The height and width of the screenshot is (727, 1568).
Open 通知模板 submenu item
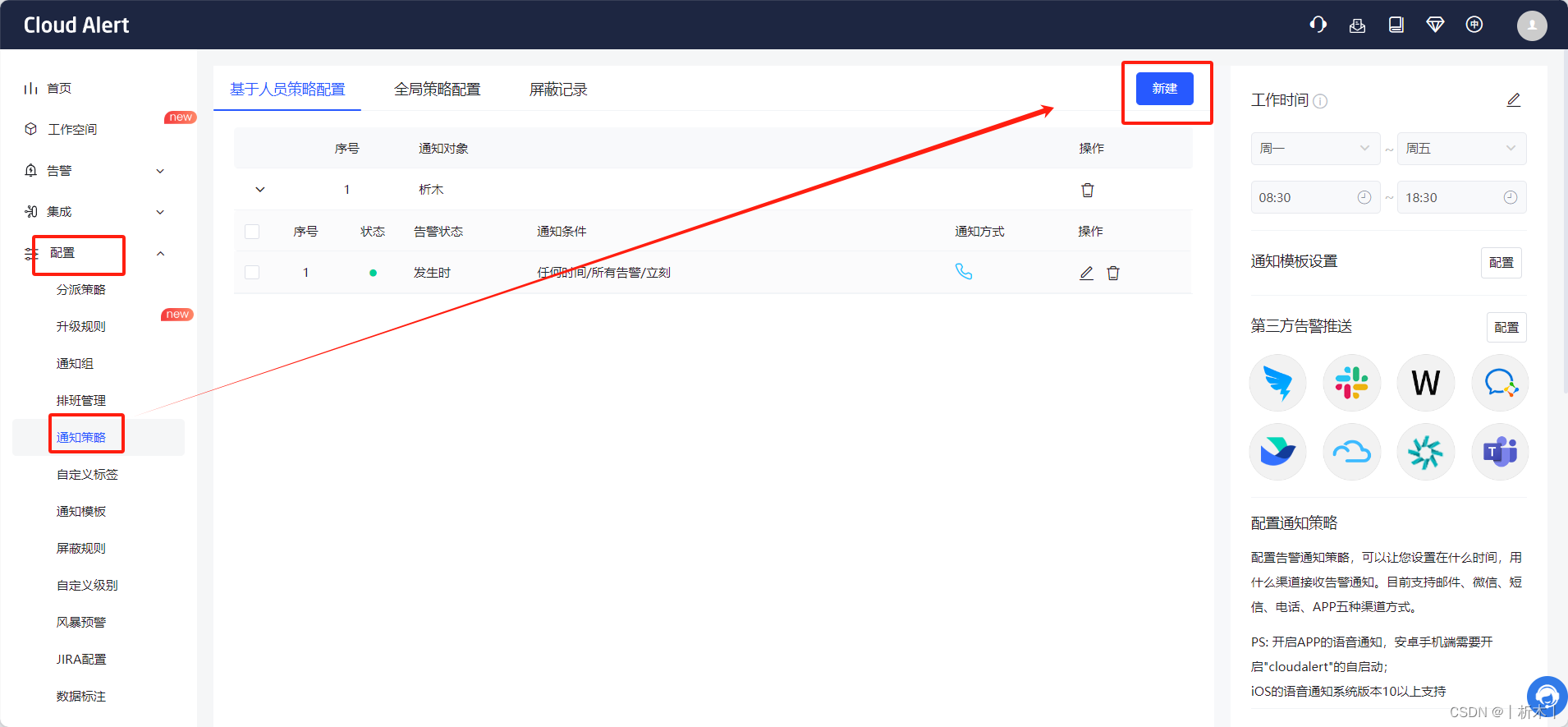[80, 511]
